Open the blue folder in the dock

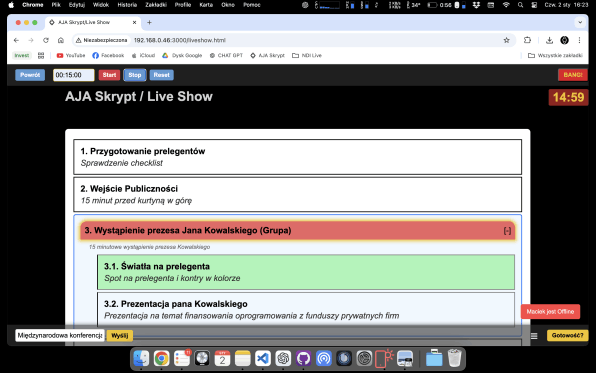click(434, 359)
